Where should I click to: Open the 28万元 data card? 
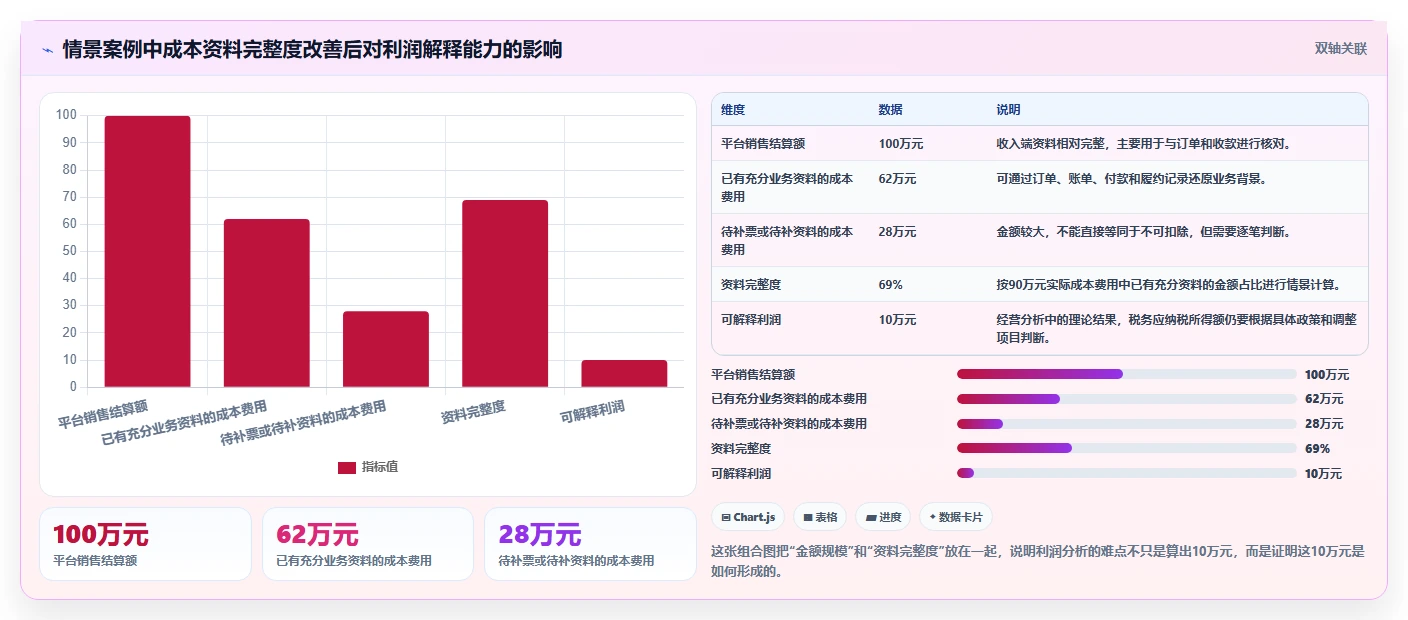click(x=590, y=544)
